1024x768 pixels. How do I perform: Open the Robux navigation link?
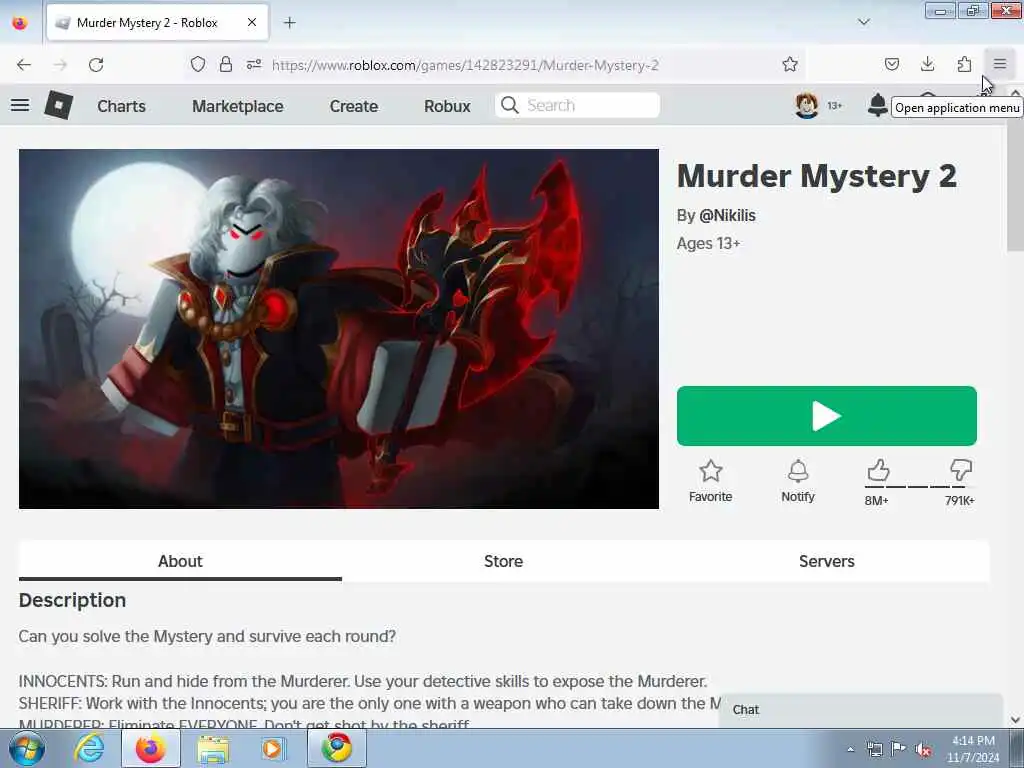click(447, 106)
